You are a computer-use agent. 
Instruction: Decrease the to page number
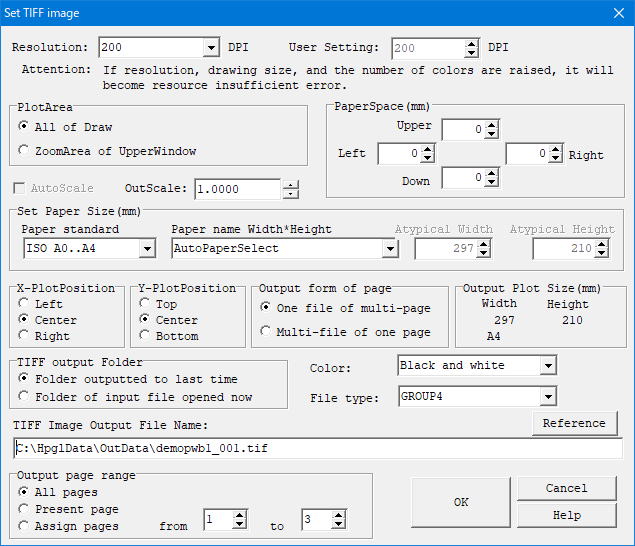click(338, 524)
